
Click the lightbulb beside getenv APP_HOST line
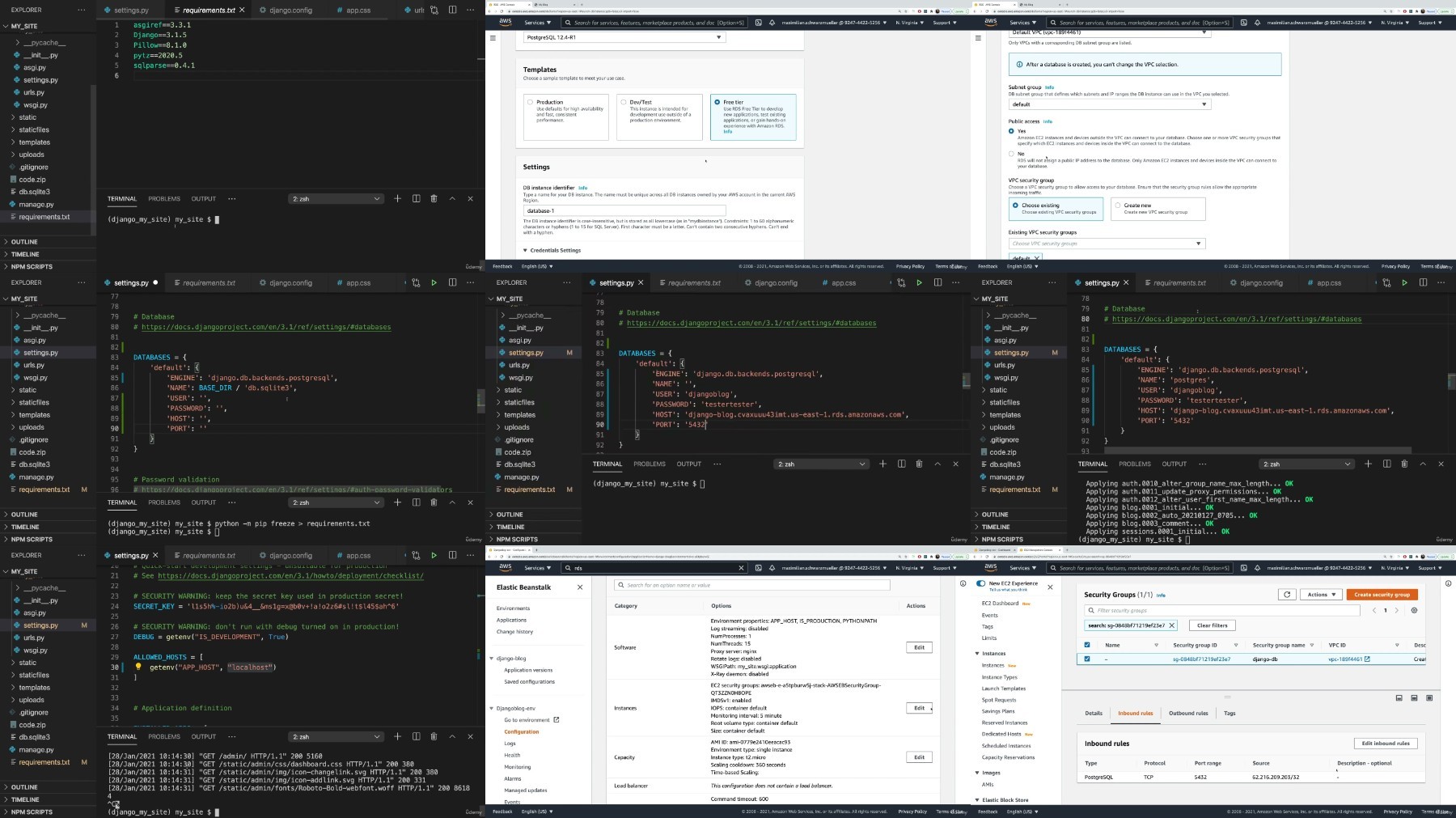pos(138,668)
